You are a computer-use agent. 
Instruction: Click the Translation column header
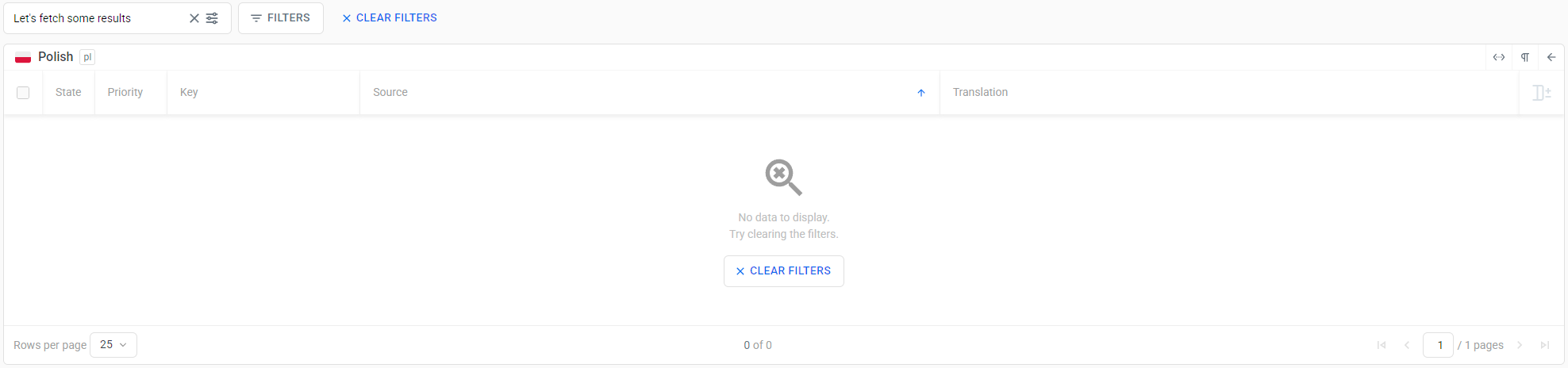980,93
